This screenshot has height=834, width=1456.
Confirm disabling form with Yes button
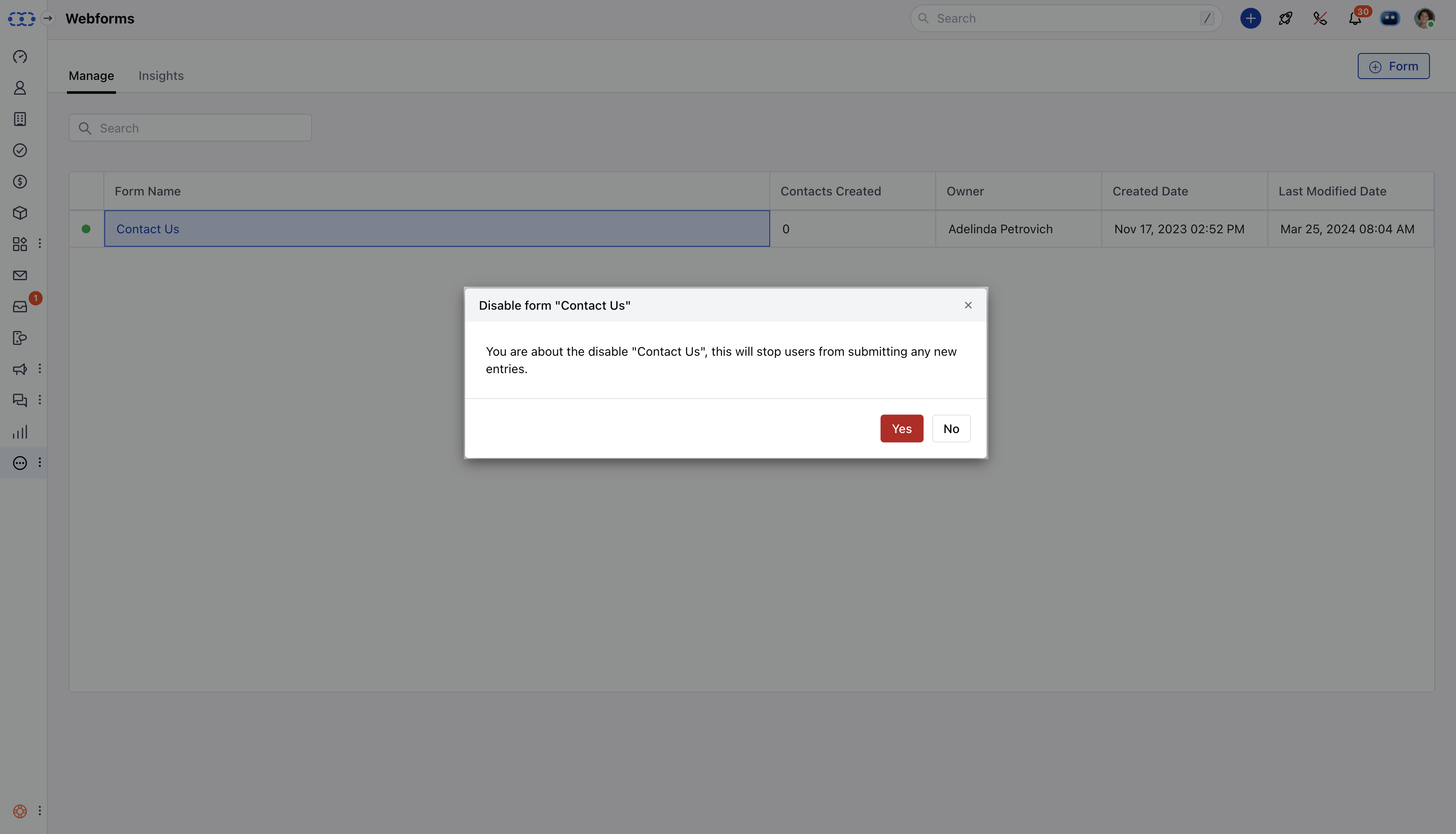901,428
